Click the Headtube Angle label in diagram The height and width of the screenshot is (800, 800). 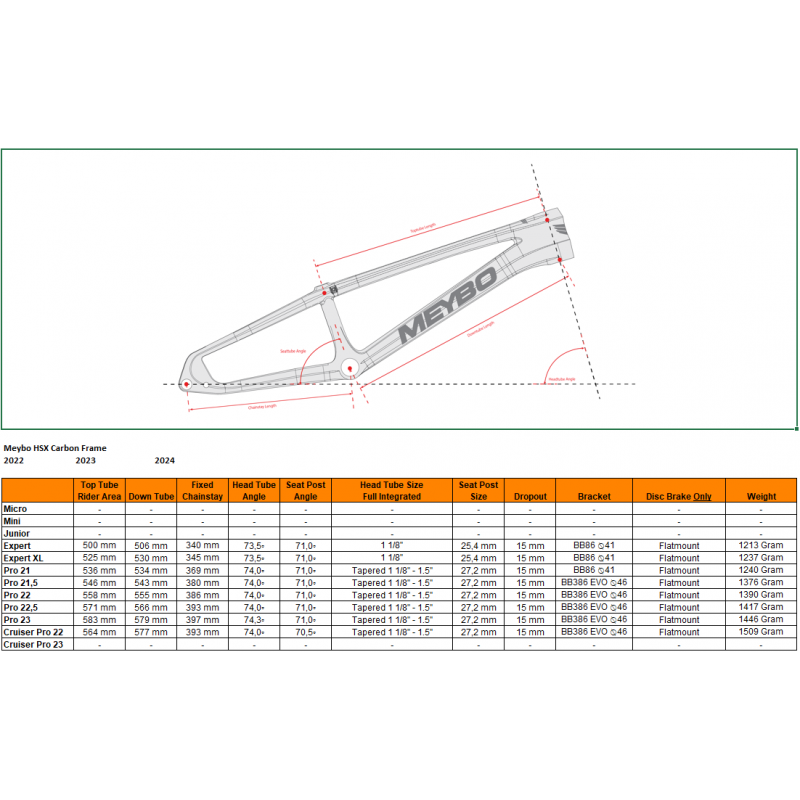pyautogui.click(x=562, y=379)
